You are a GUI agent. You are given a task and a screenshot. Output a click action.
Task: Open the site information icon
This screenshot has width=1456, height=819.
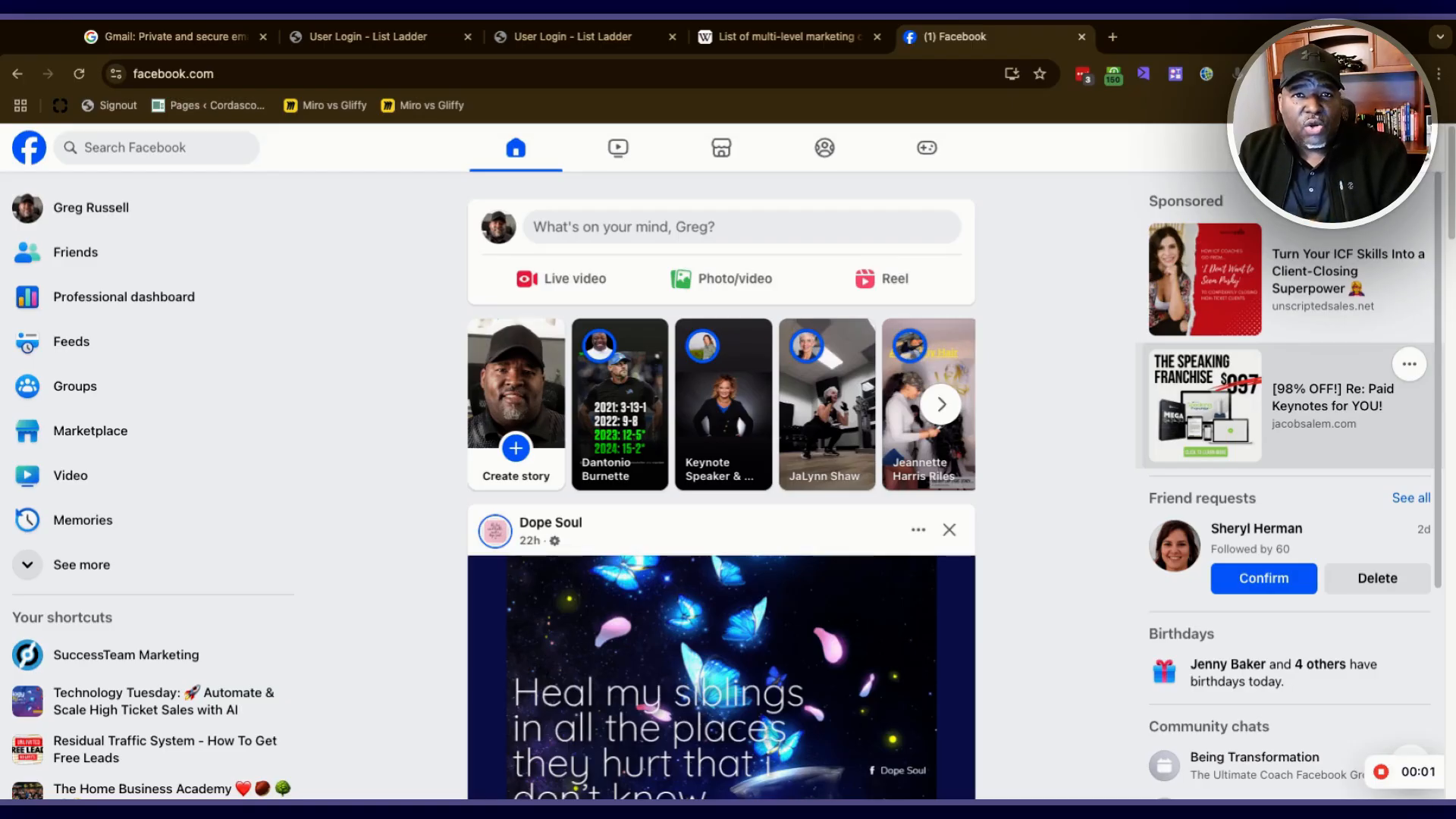click(116, 74)
